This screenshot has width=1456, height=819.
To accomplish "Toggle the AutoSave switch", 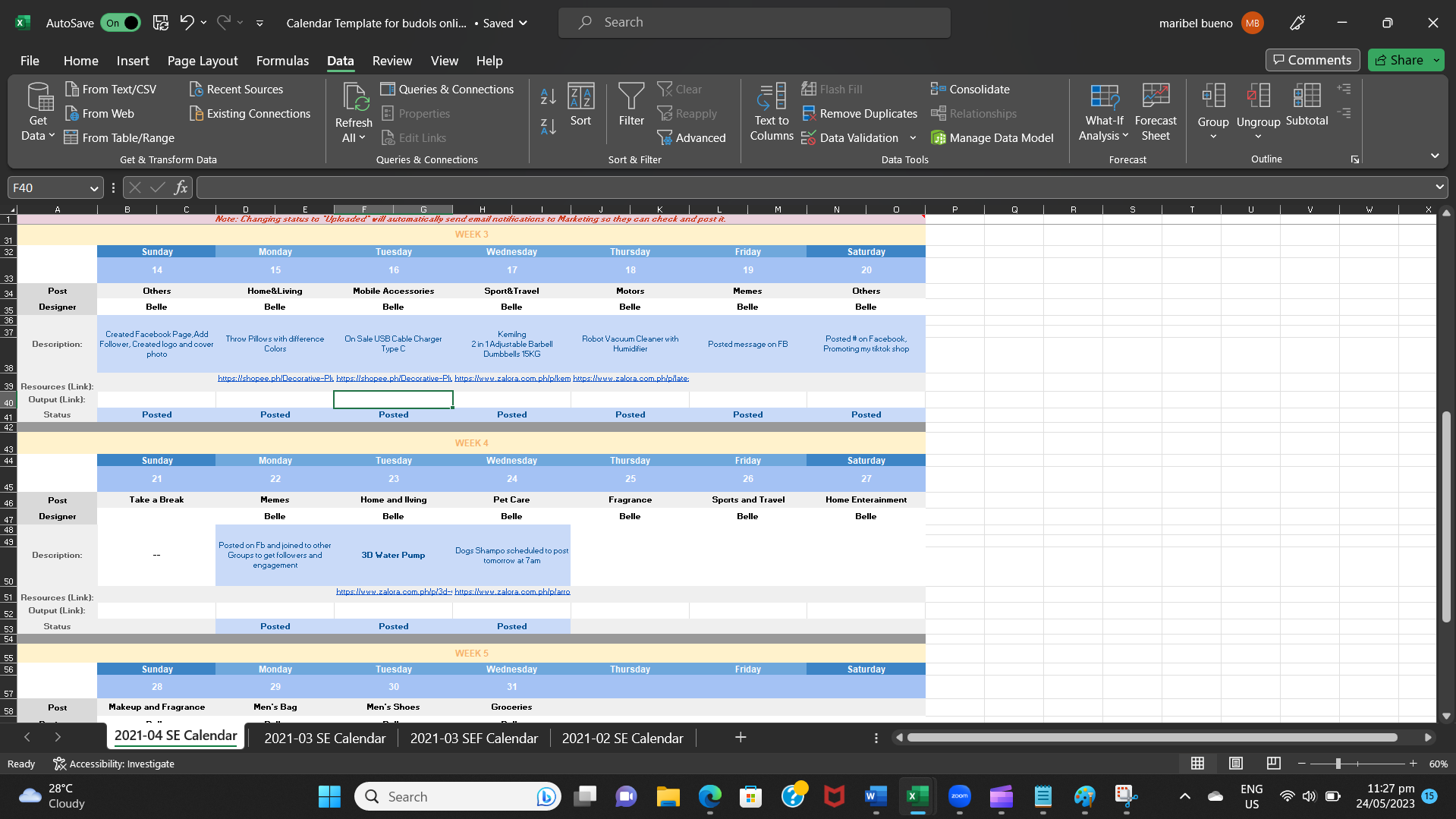I will click(121, 23).
